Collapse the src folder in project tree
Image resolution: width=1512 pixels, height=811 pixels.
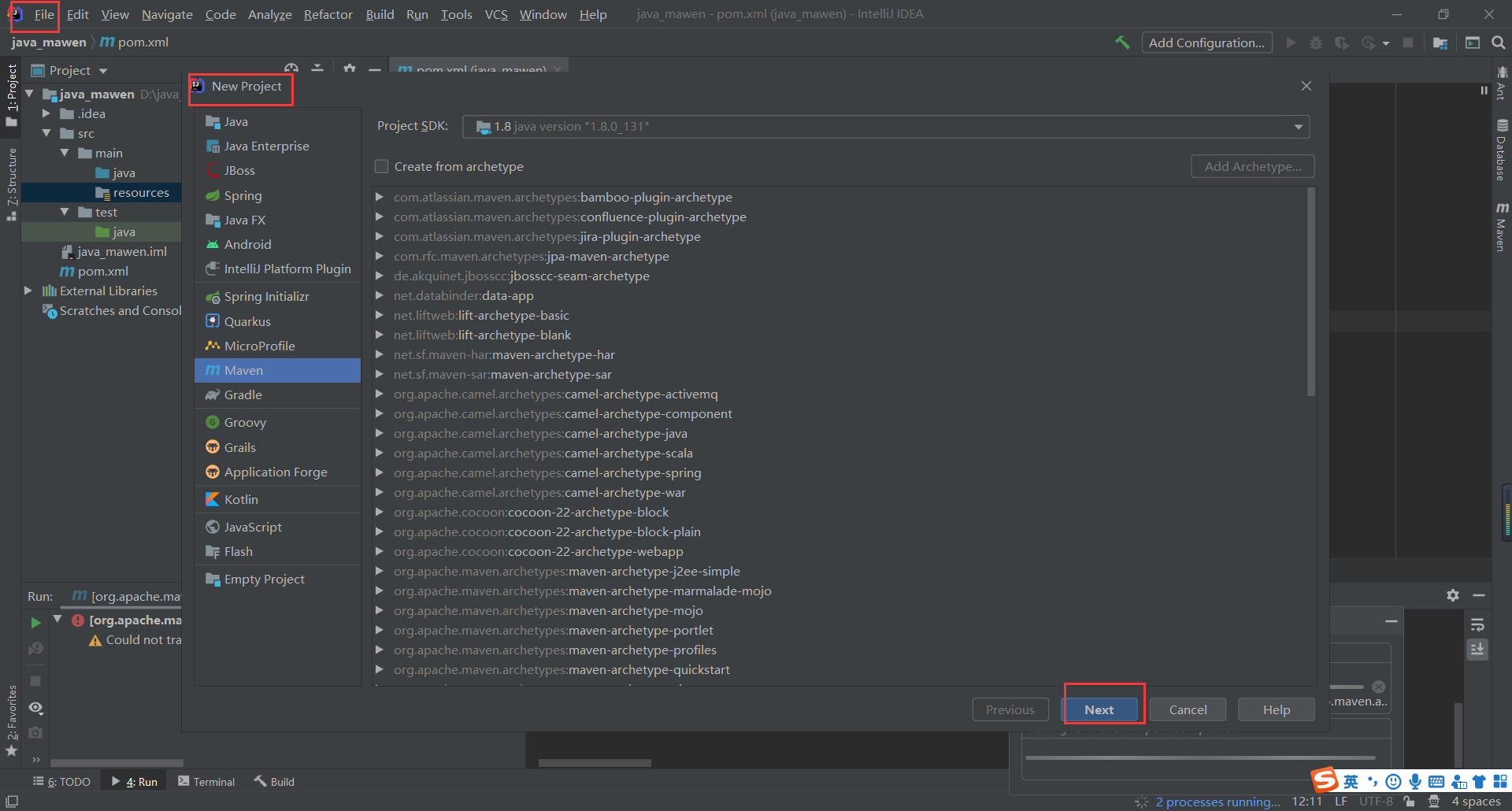(46, 133)
